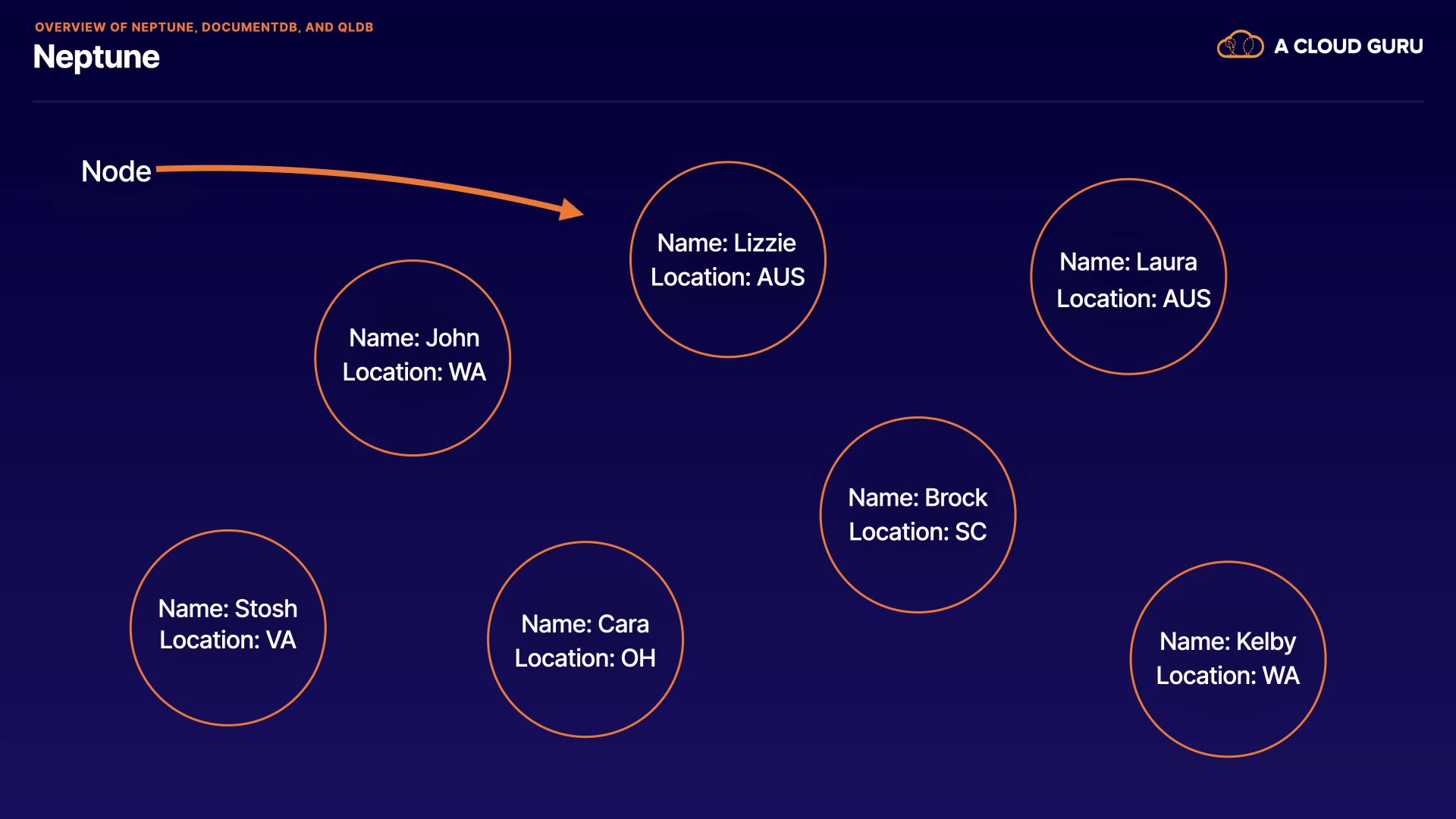Click the A Cloud Guru cloud logo icon

pyautogui.click(x=1240, y=45)
